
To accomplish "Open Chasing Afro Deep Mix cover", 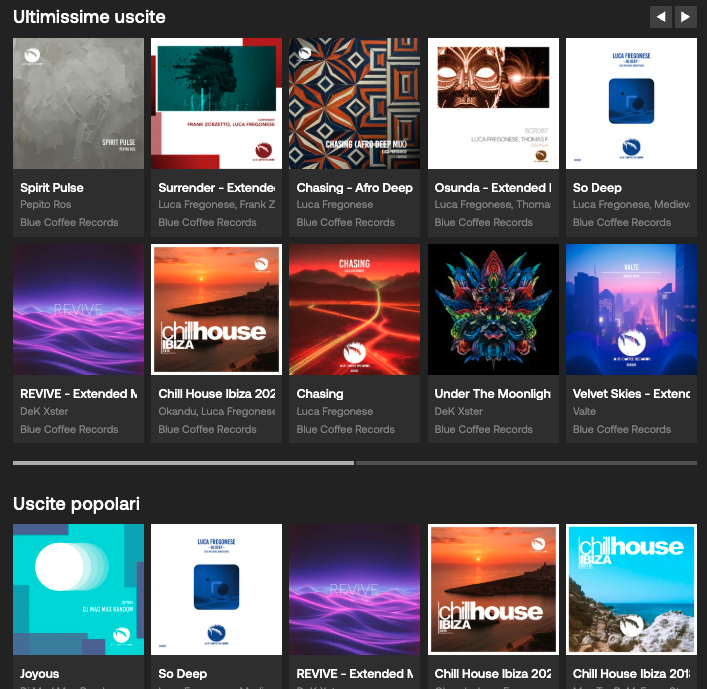I will [354, 103].
